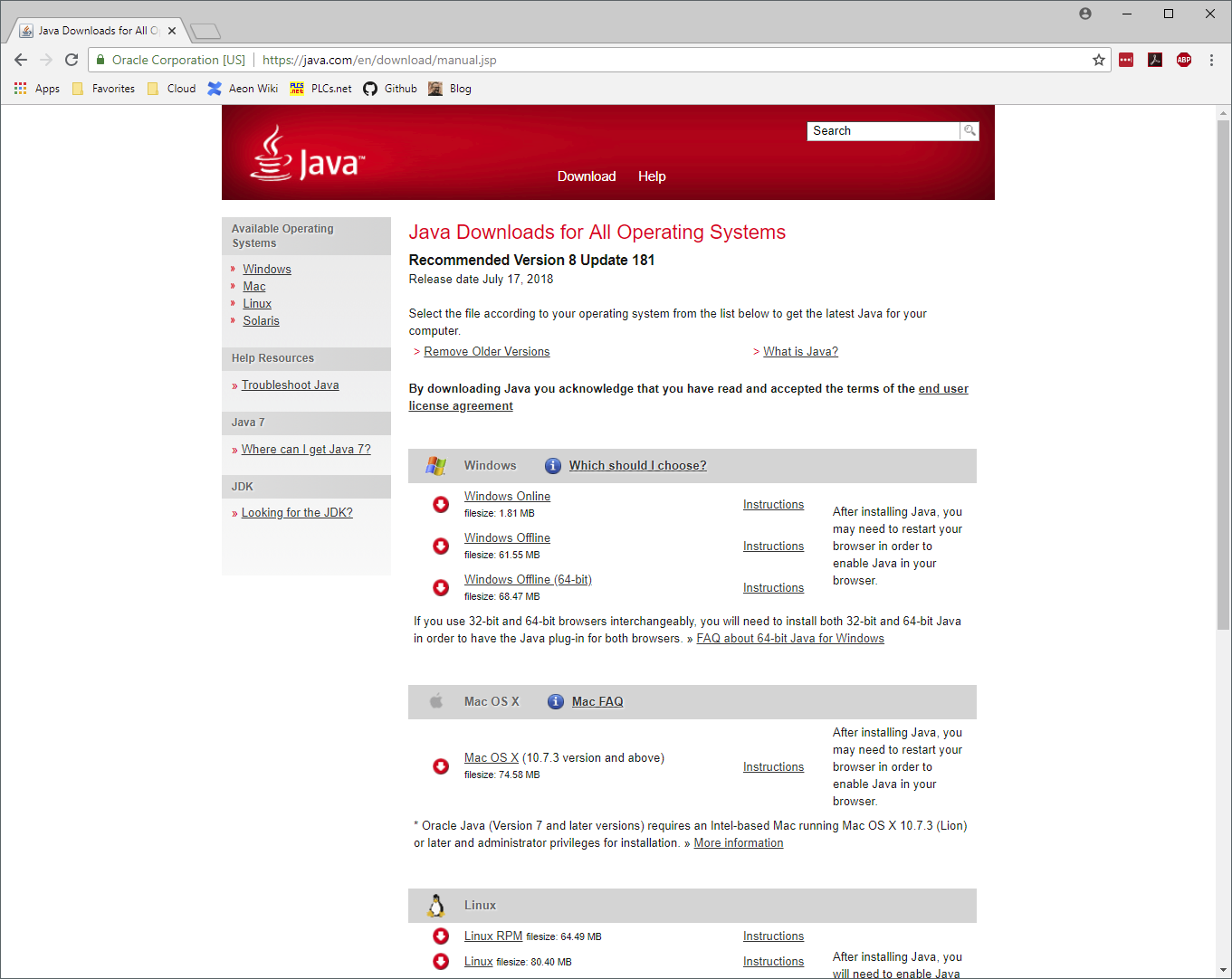Reload the page with refresh icon

72,60
